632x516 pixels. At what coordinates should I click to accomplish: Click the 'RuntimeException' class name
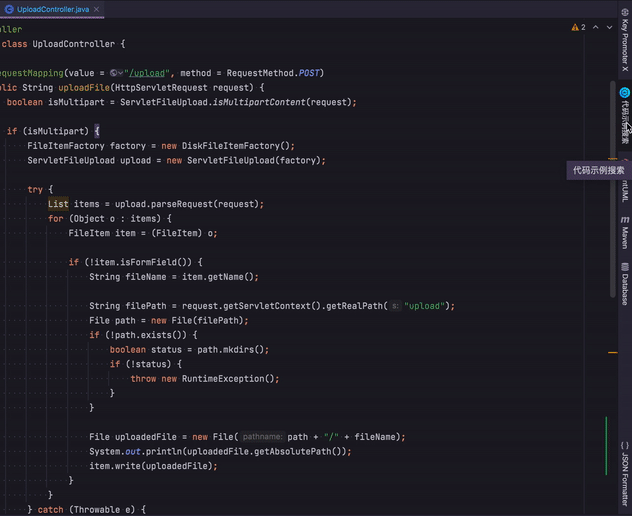223,379
